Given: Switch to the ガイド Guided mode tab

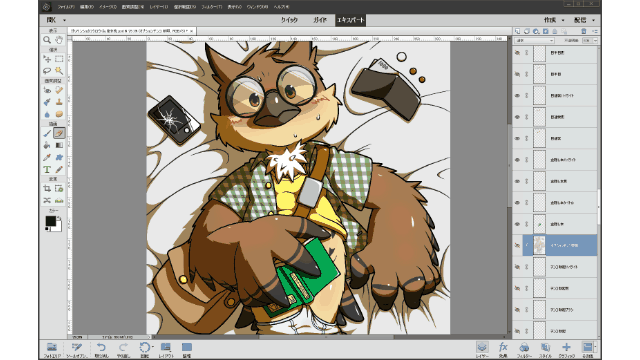Looking at the screenshot, I should (x=320, y=20).
